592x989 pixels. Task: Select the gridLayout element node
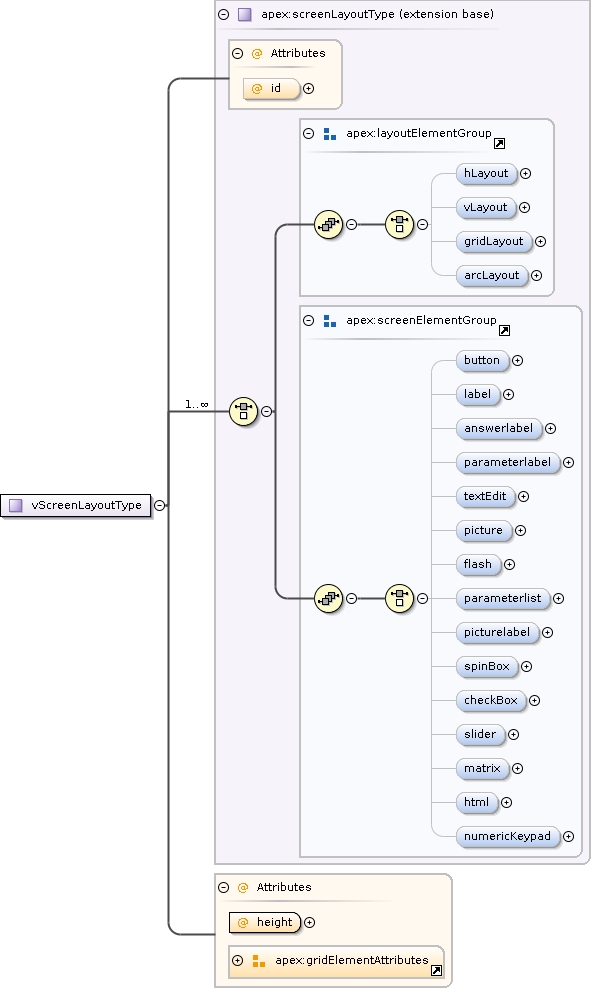point(494,242)
